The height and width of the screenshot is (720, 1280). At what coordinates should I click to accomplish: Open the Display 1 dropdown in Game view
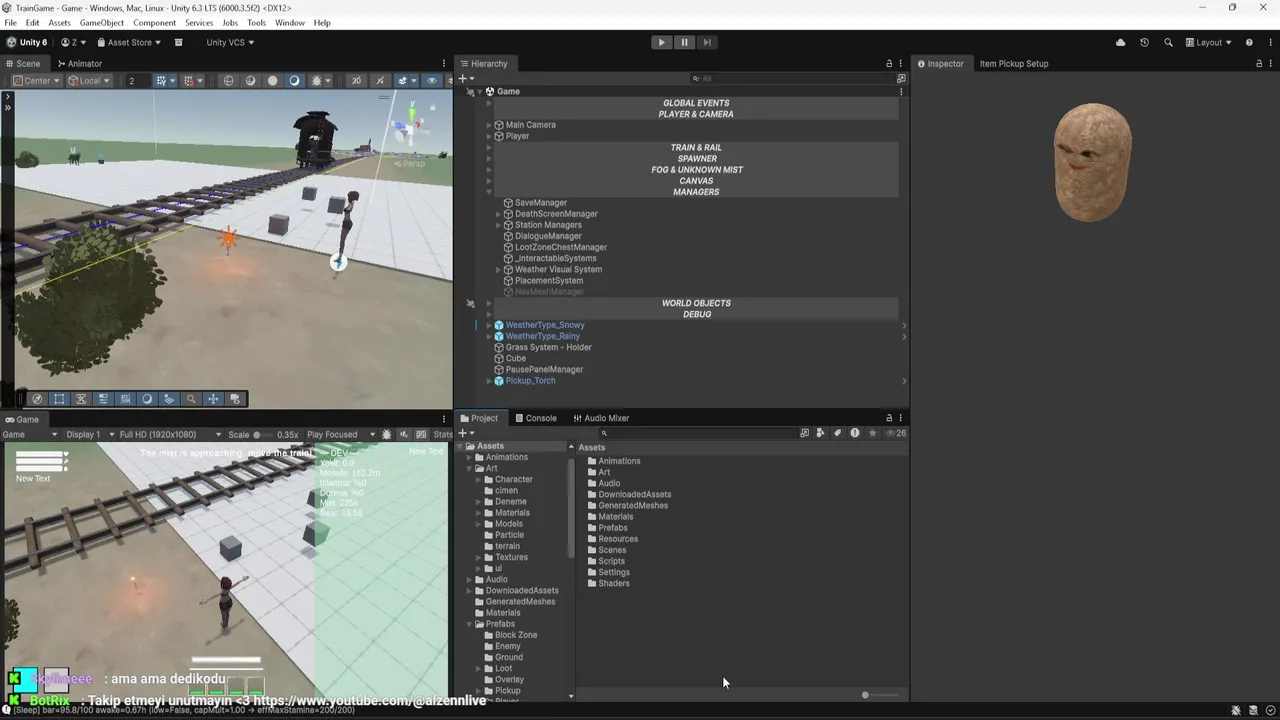coord(88,435)
